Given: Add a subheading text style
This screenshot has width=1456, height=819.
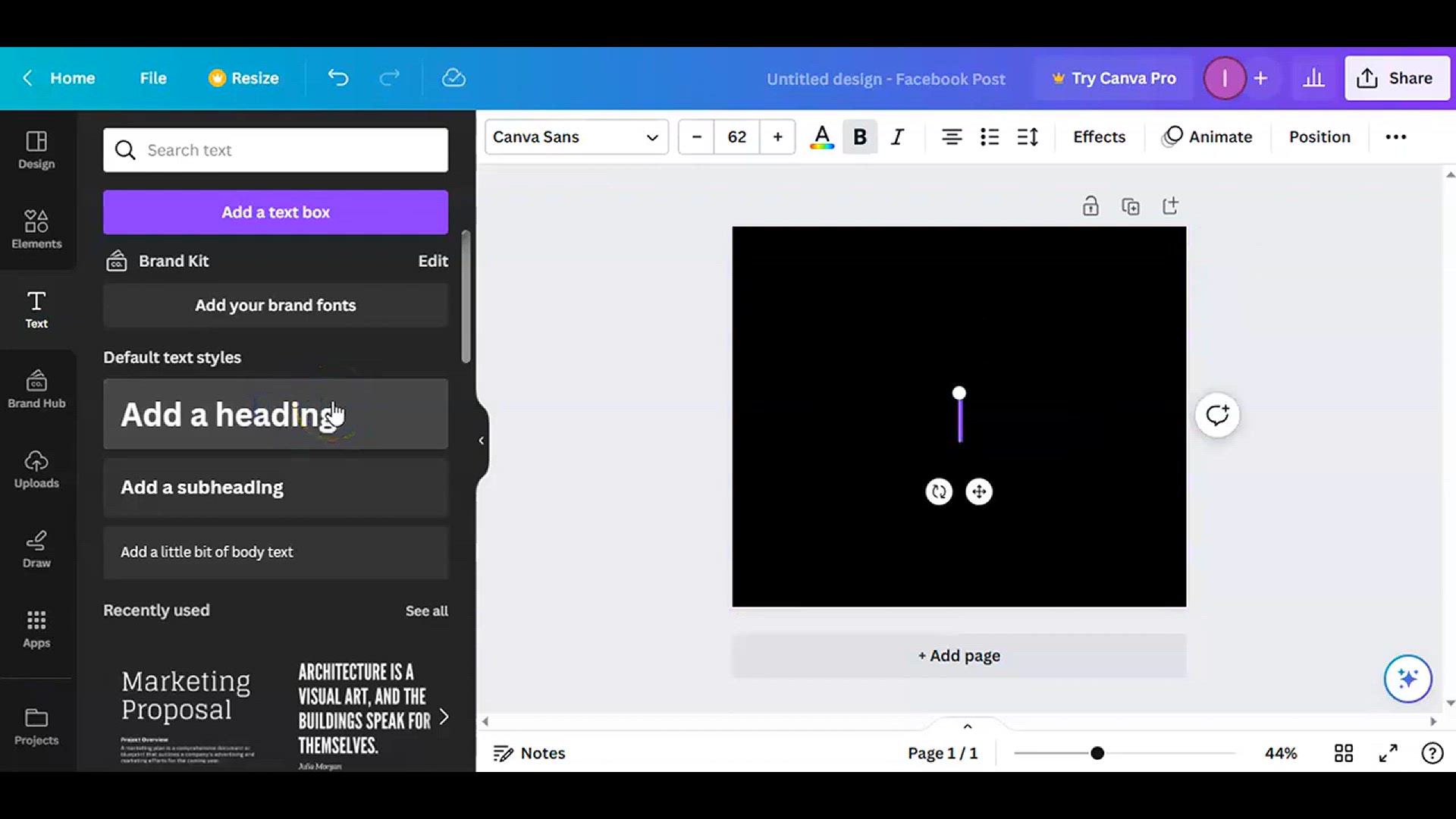Looking at the screenshot, I should coord(275,488).
